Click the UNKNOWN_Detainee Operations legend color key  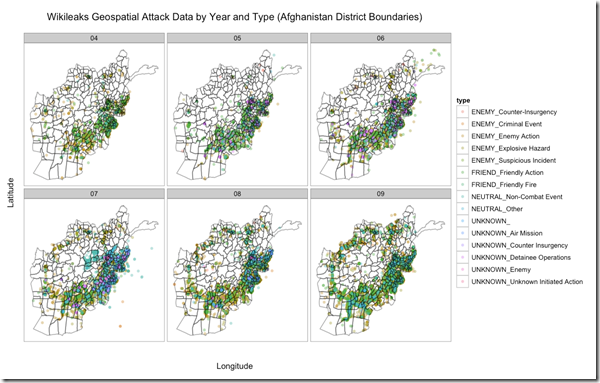pyautogui.click(x=462, y=258)
